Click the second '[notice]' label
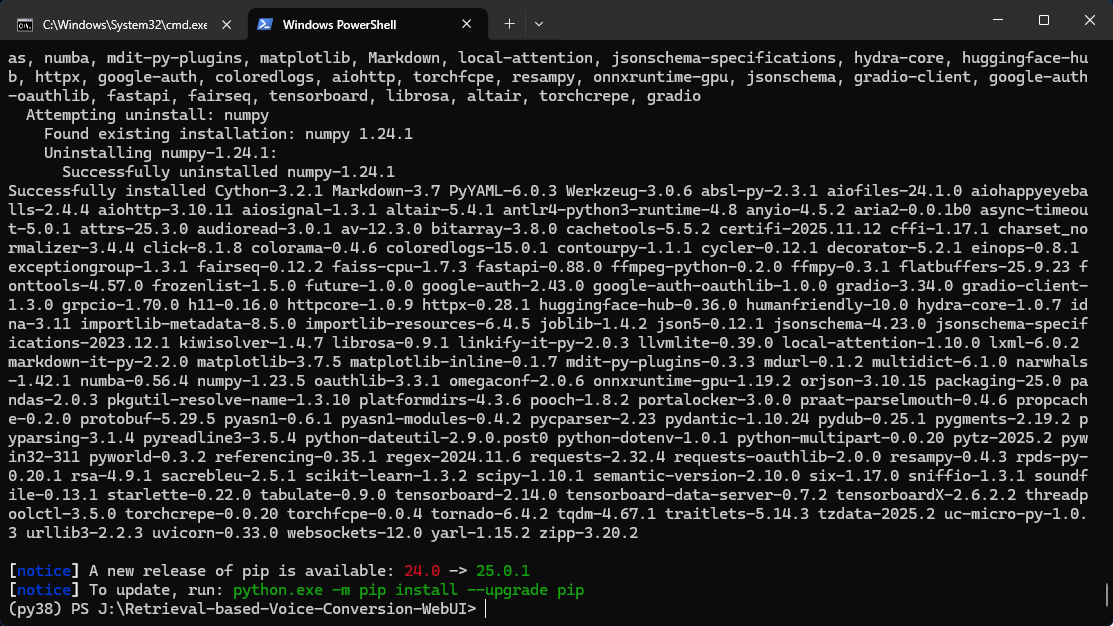 (43, 590)
